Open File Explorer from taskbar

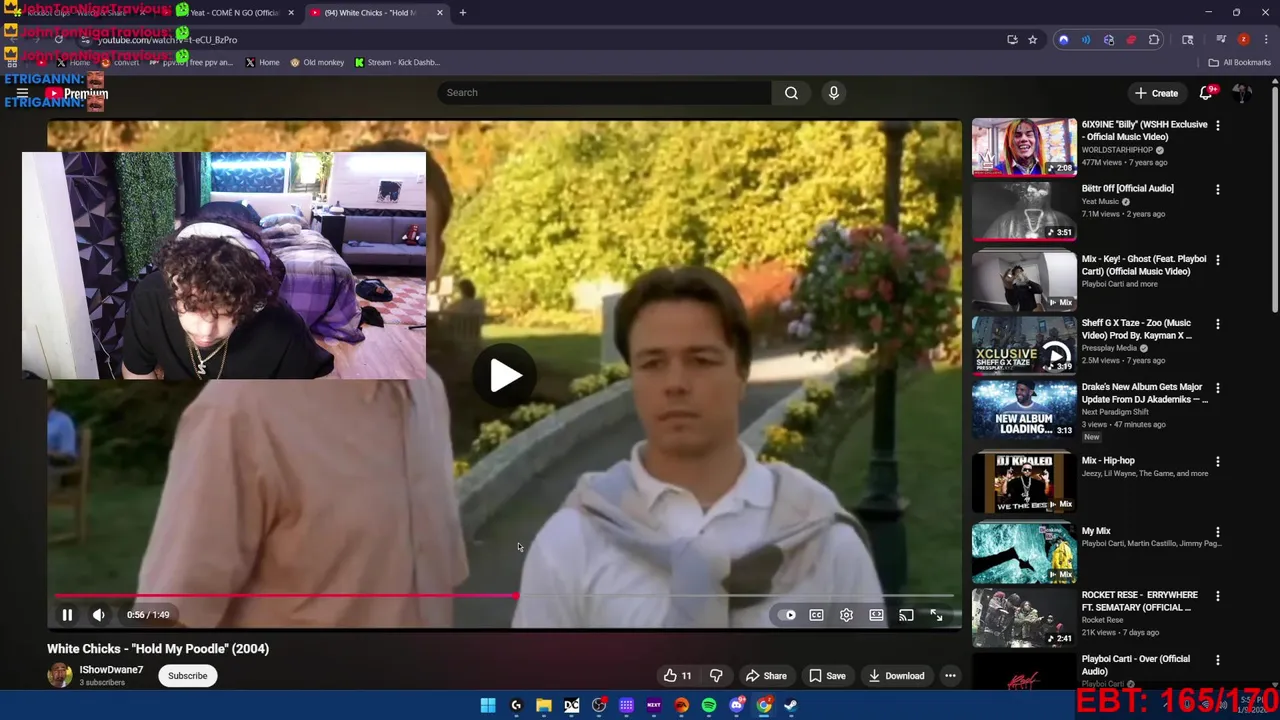coord(543,705)
